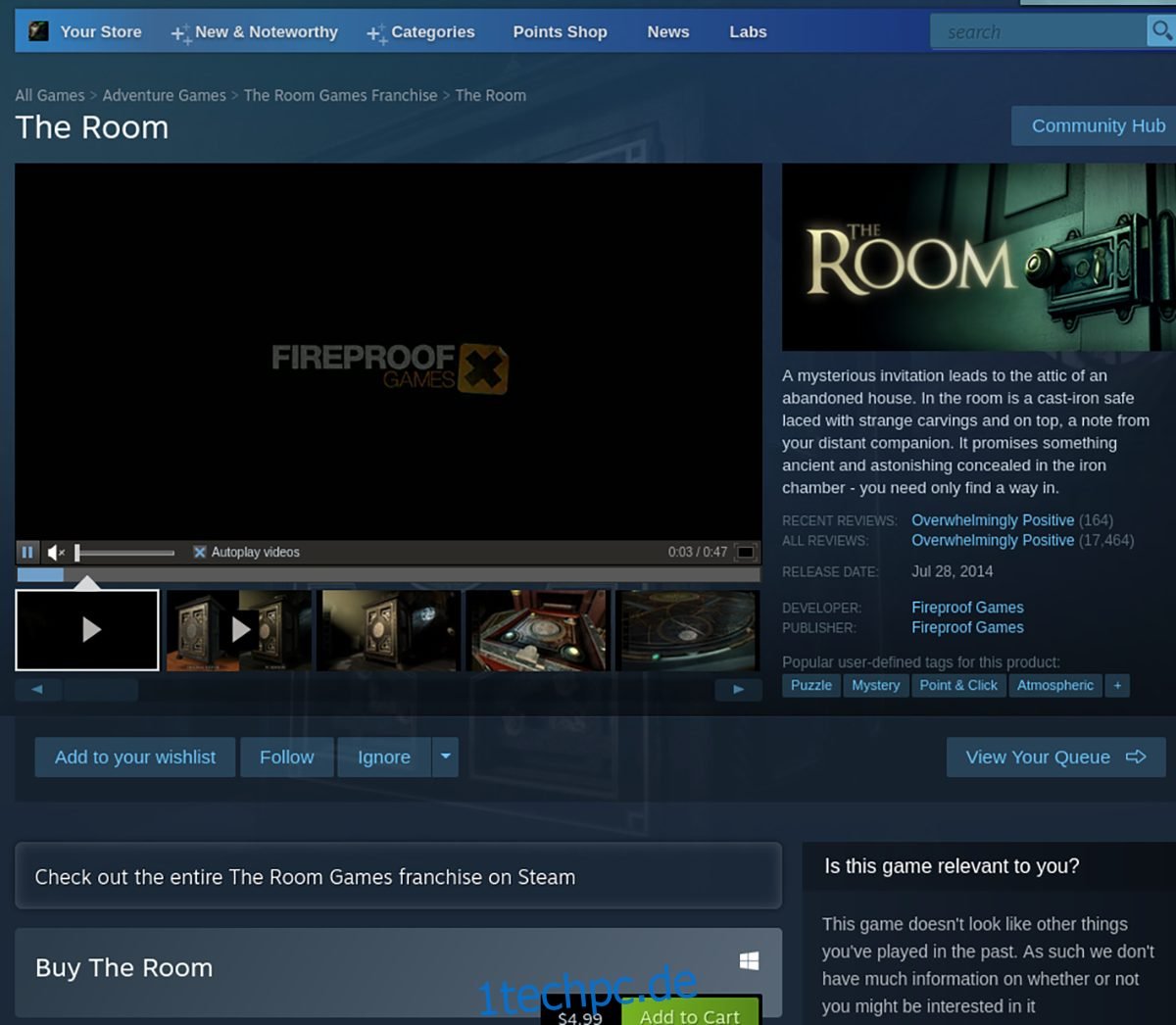The height and width of the screenshot is (1025, 1176).
Task: Open the Community Hub
Action: tap(1097, 126)
